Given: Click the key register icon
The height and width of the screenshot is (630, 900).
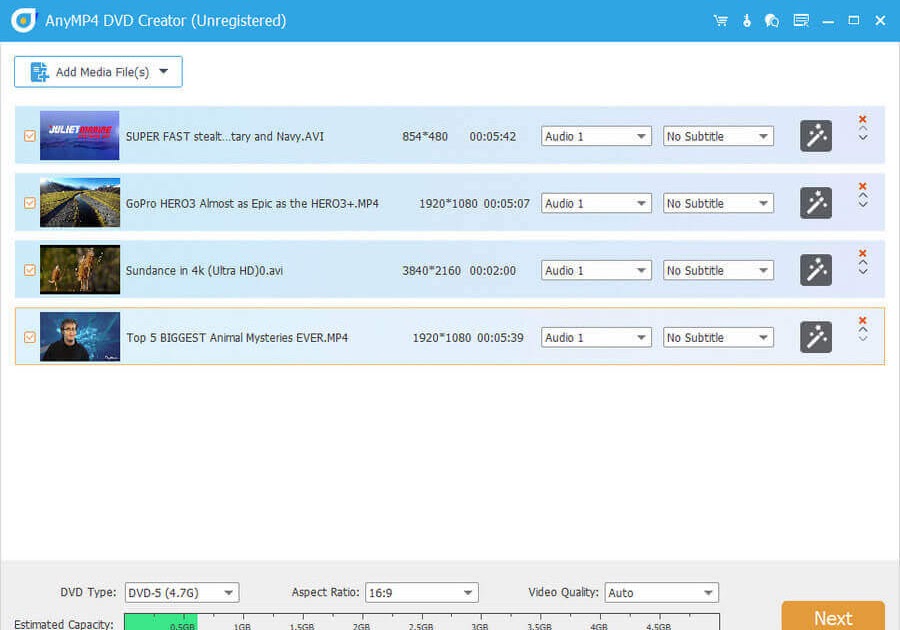Looking at the screenshot, I should 746,20.
